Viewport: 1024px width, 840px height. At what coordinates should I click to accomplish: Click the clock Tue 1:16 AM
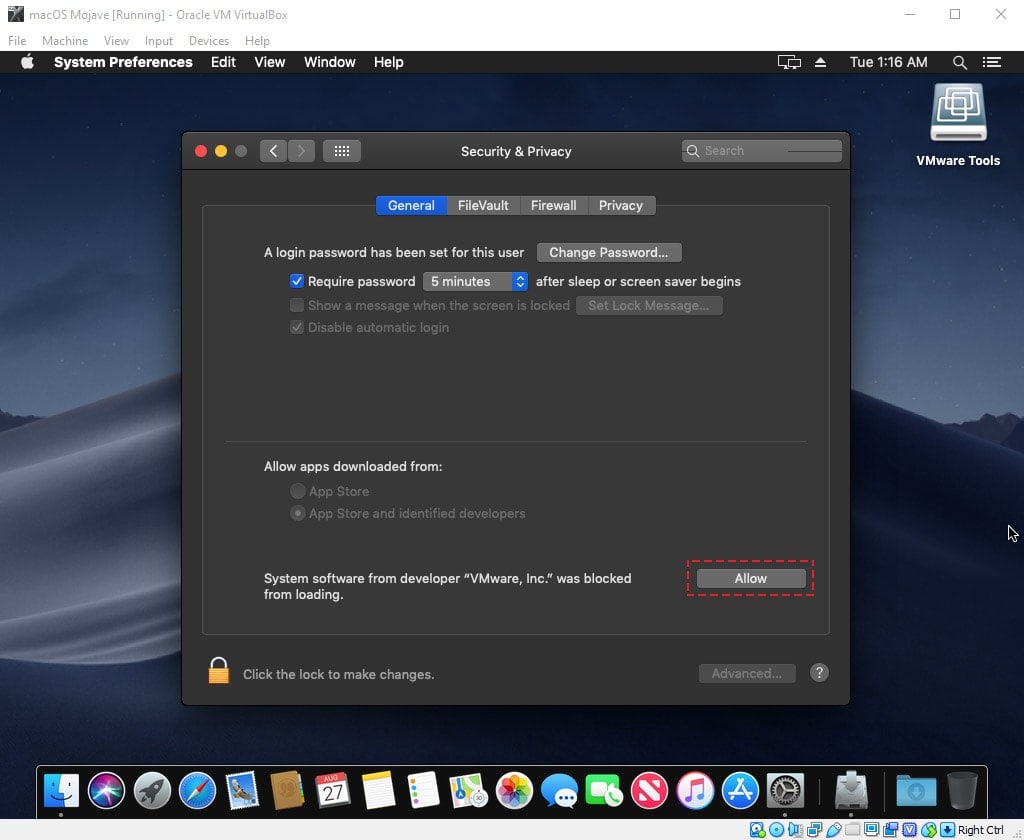click(x=888, y=62)
